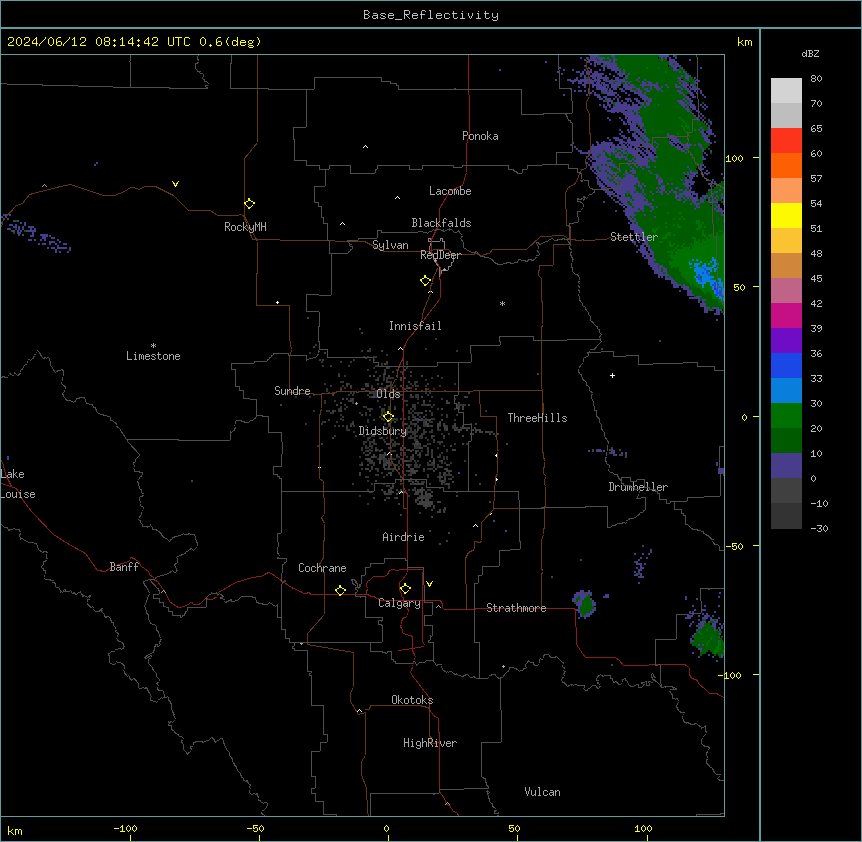The image size is (862, 842).
Task: Click the Sylvan label
Action: [x=390, y=245]
